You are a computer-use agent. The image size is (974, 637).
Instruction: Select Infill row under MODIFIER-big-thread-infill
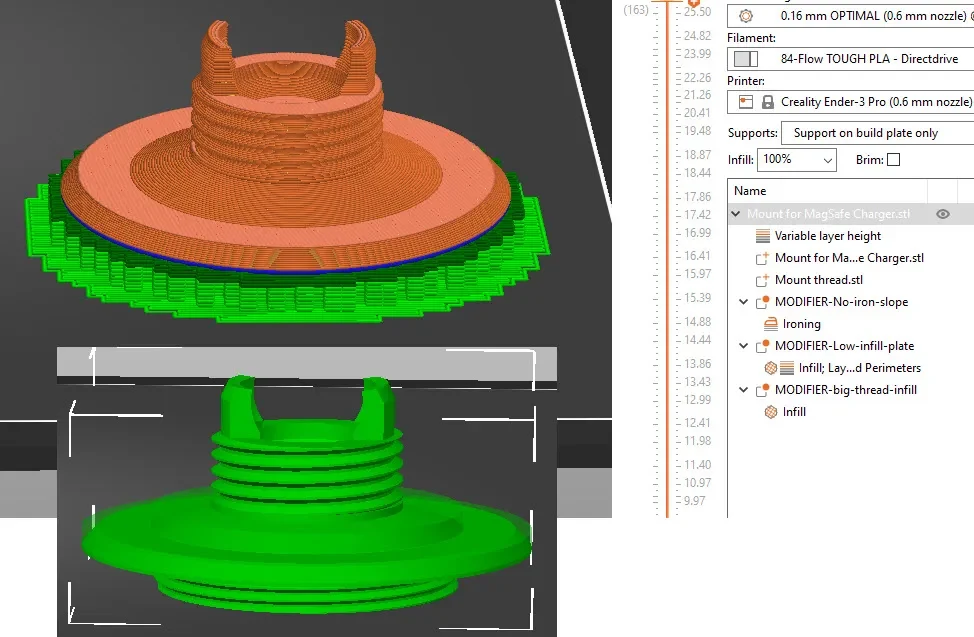click(850, 412)
